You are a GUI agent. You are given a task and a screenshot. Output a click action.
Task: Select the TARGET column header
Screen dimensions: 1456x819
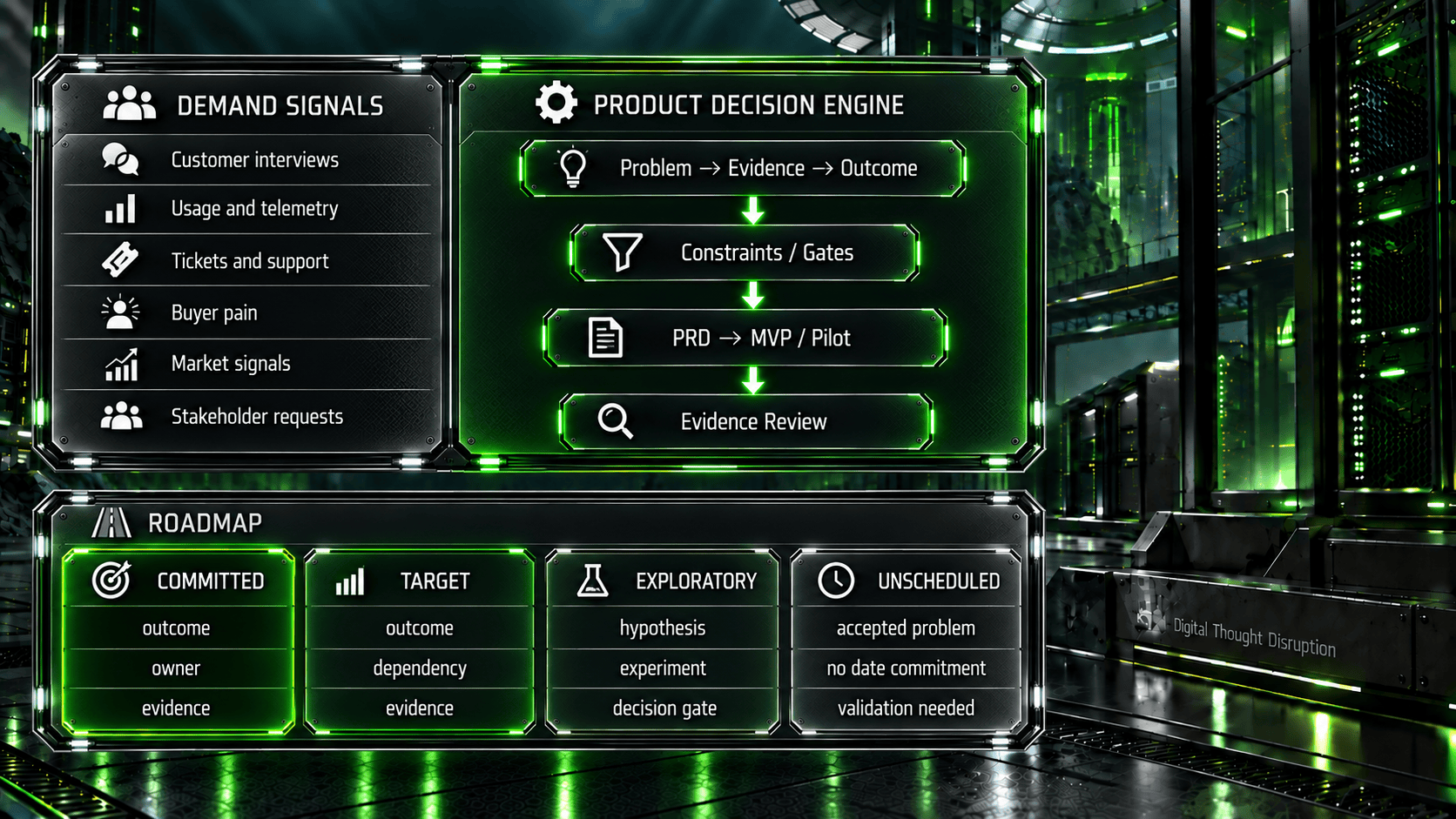click(x=435, y=581)
